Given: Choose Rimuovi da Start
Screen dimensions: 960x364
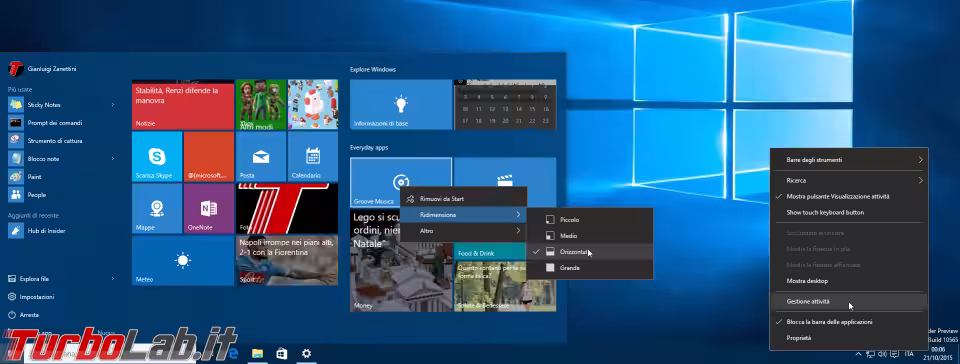Looking at the screenshot, I should (x=463, y=199).
